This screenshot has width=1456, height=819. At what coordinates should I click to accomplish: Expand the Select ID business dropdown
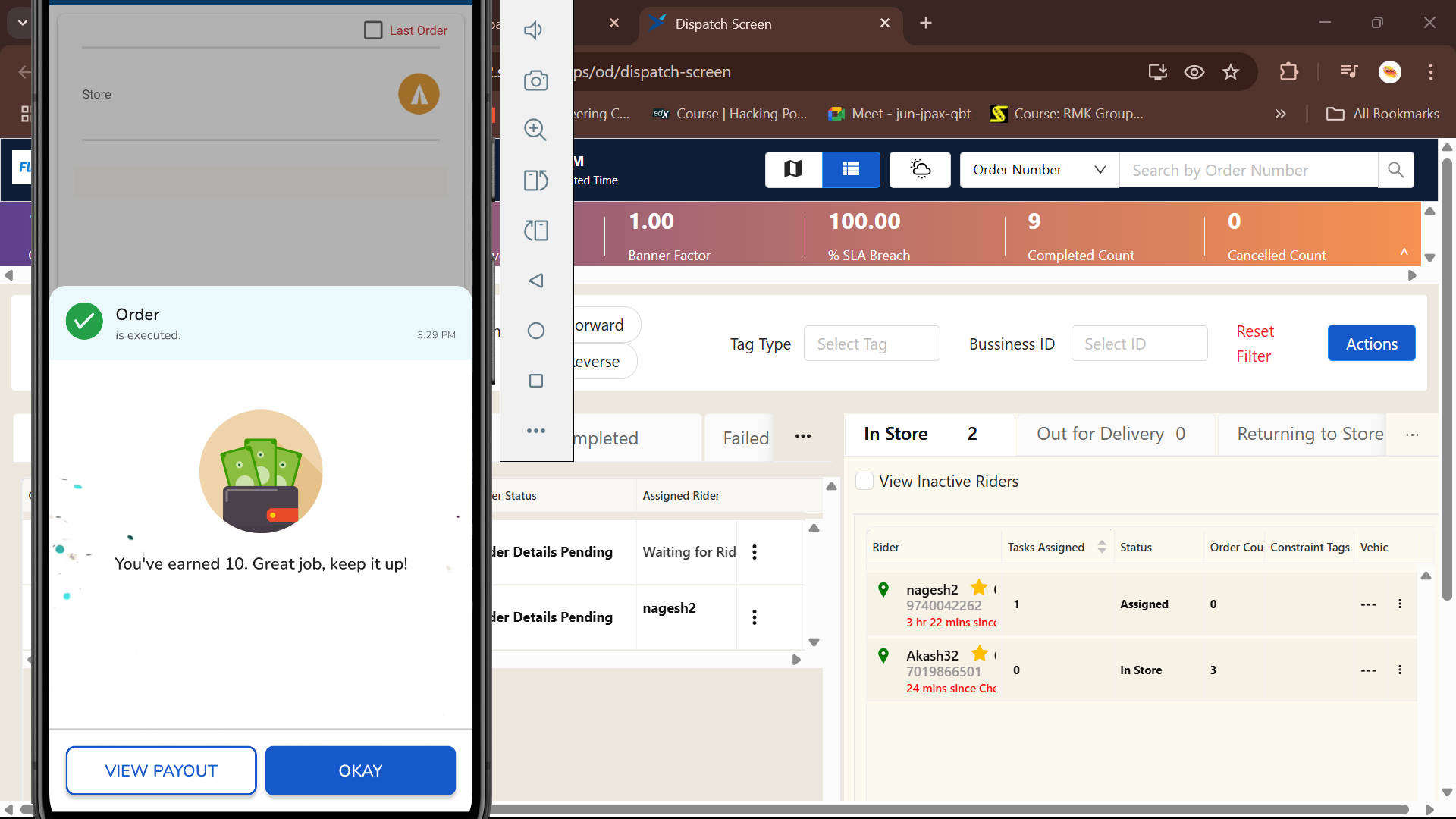tap(1138, 344)
